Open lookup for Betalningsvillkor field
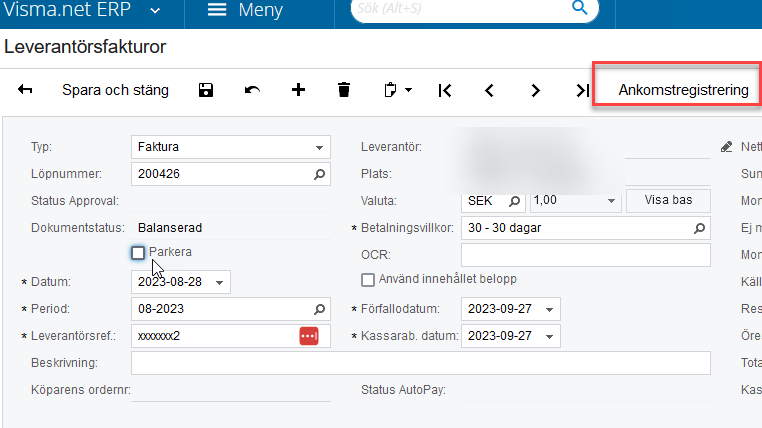The width and height of the screenshot is (762, 428). click(x=699, y=228)
